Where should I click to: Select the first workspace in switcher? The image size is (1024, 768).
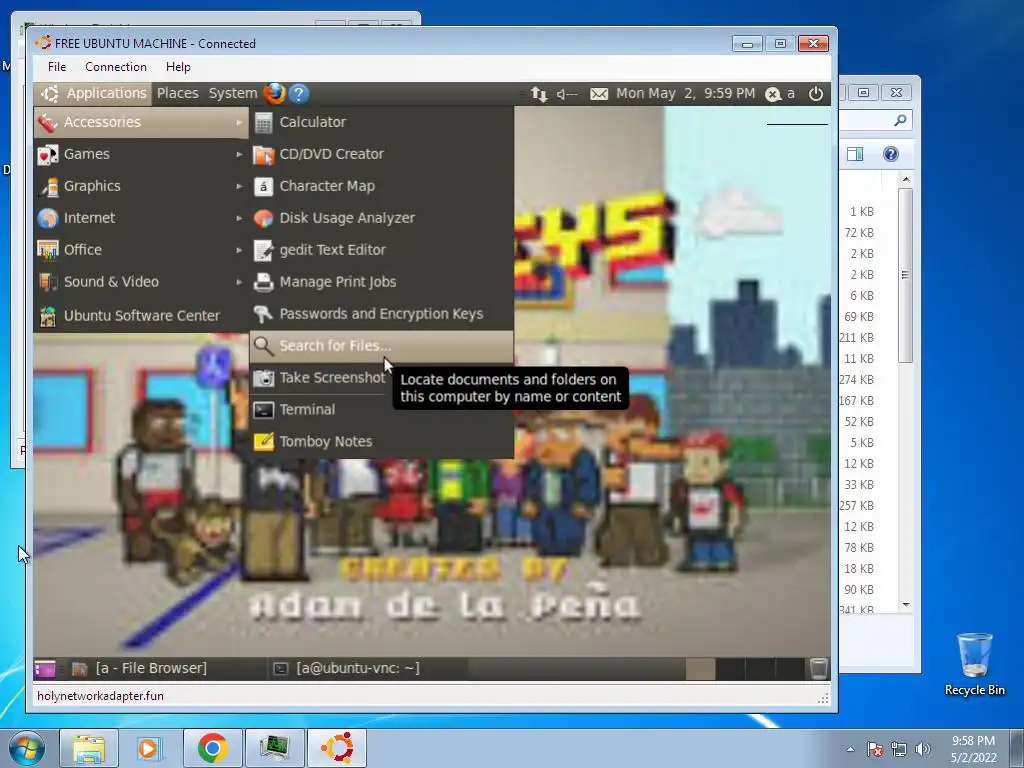coord(700,669)
